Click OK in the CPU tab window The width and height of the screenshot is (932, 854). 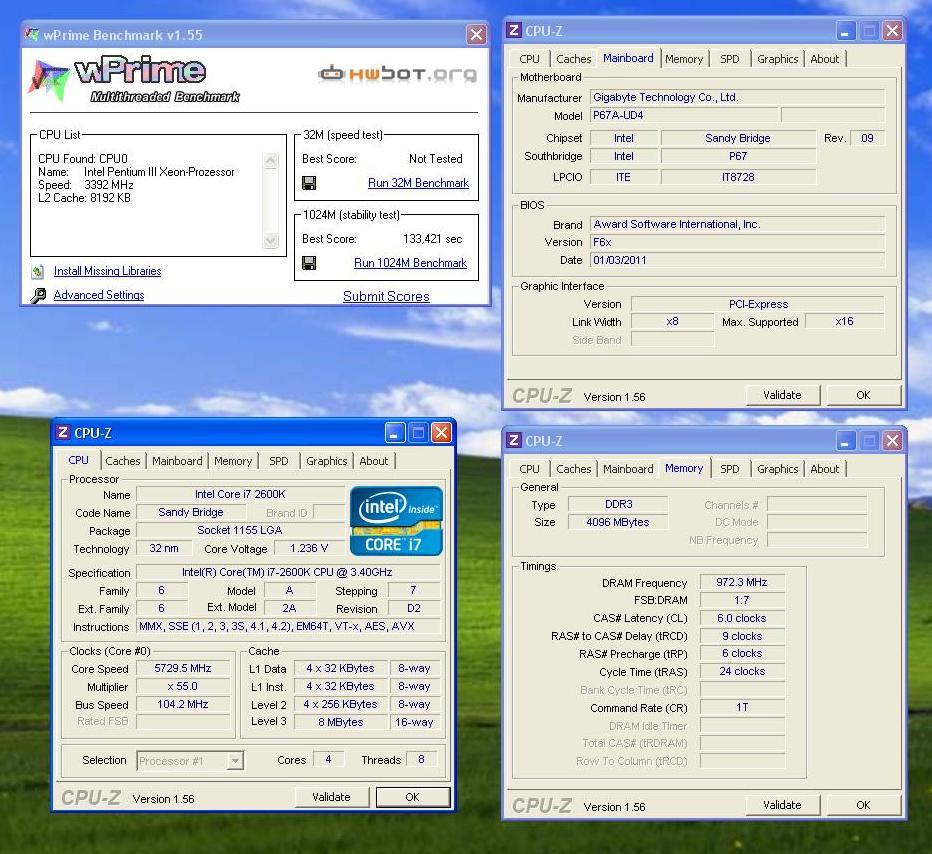click(x=413, y=797)
